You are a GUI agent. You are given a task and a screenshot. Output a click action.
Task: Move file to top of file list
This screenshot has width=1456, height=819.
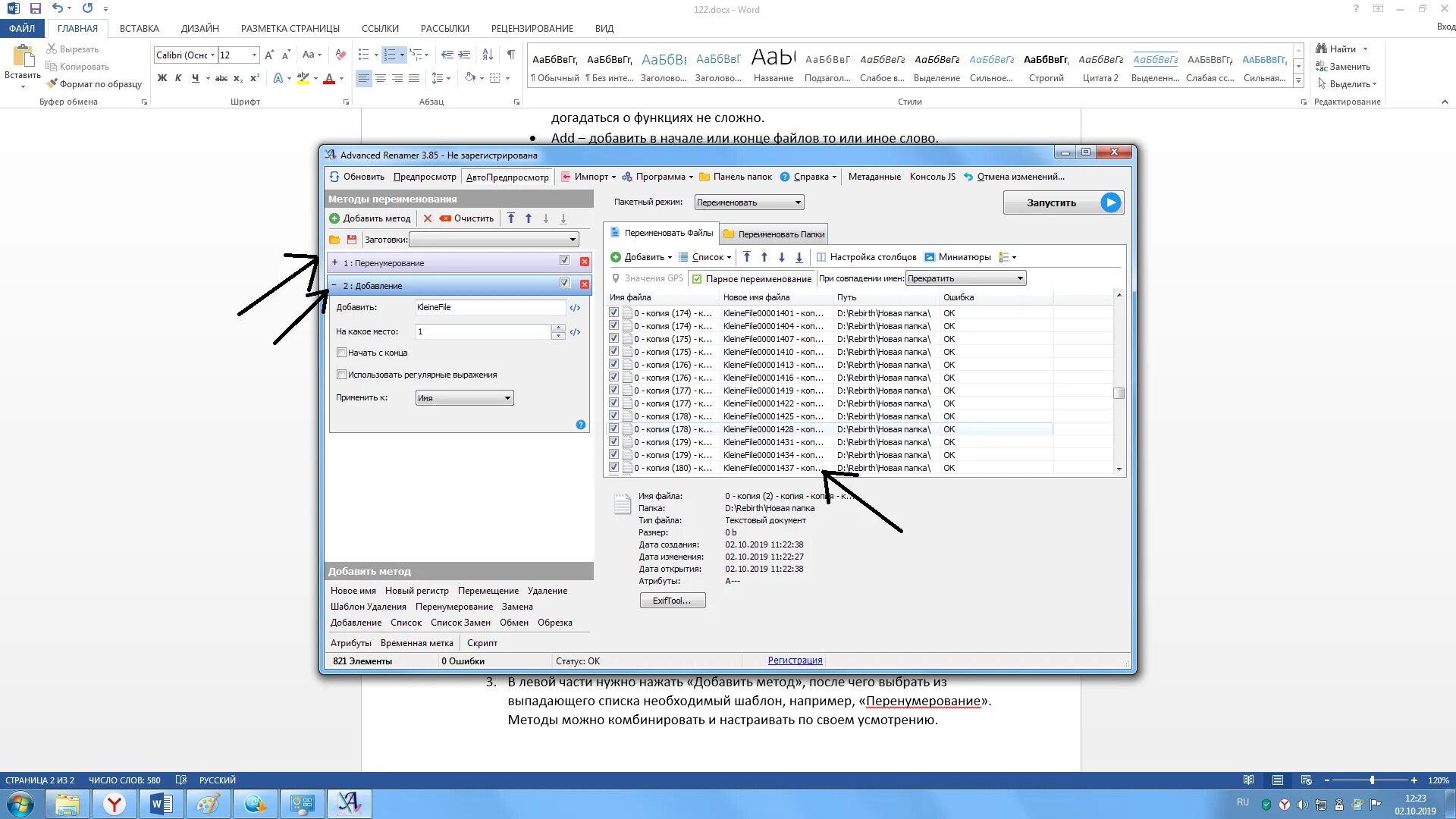point(747,257)
